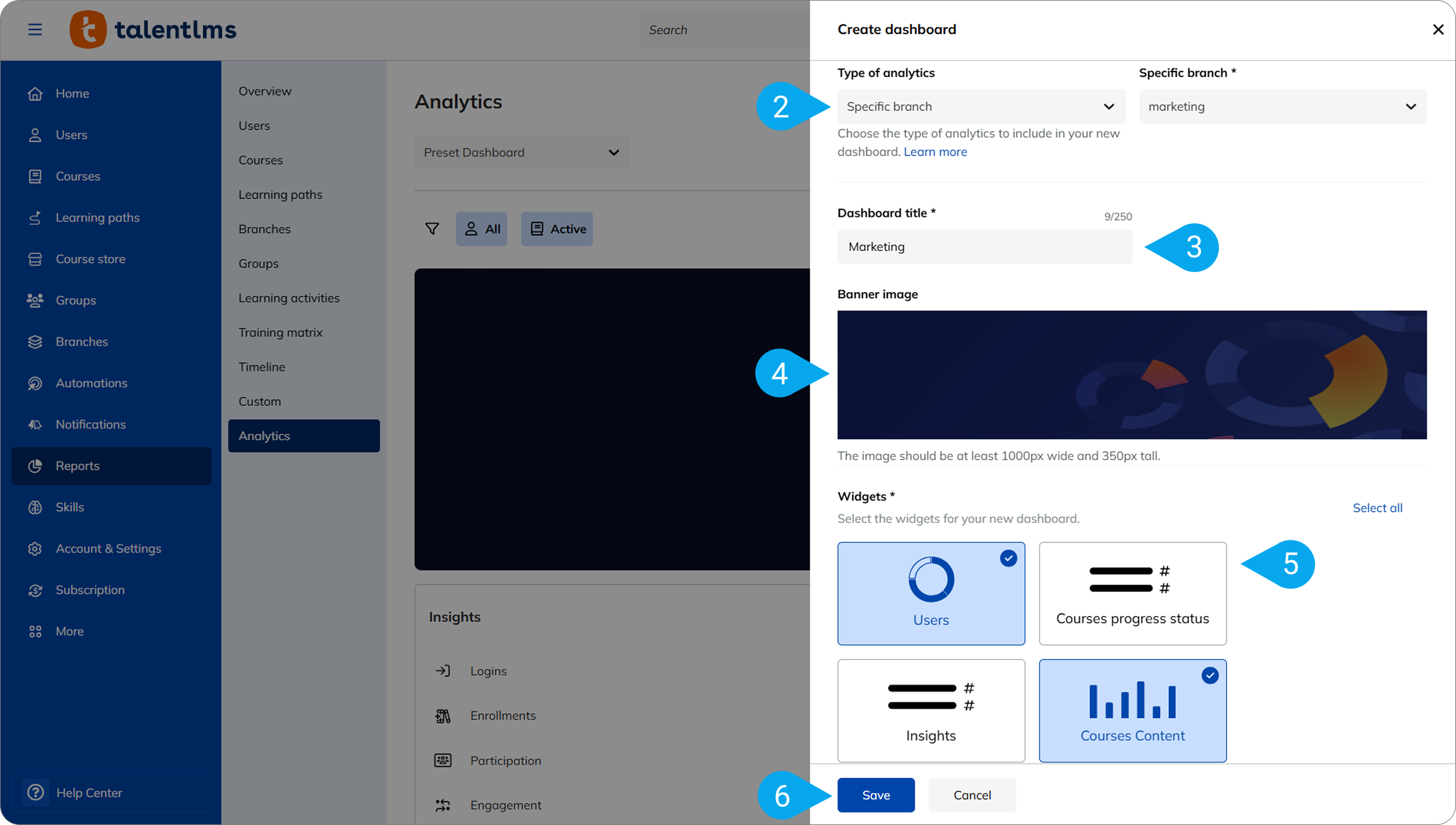
Task: Click the Groups people icon in main sidebar
Action: pos(35,300)
